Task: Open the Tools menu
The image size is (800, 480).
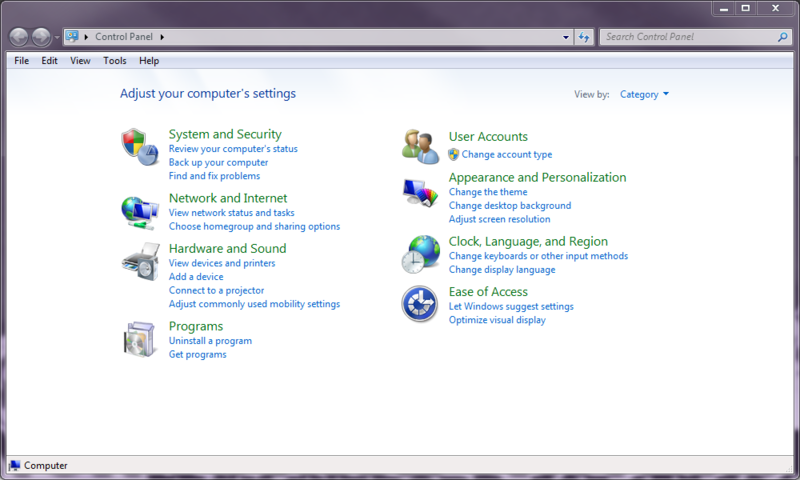Action: tap(115, 61)
